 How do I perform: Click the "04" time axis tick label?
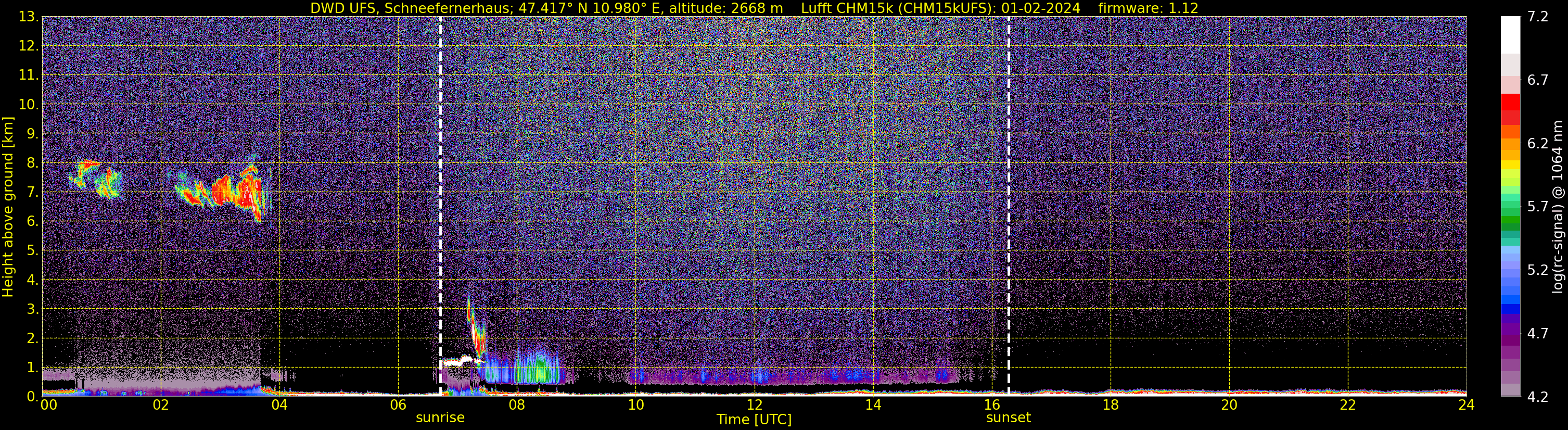point(279,405)
